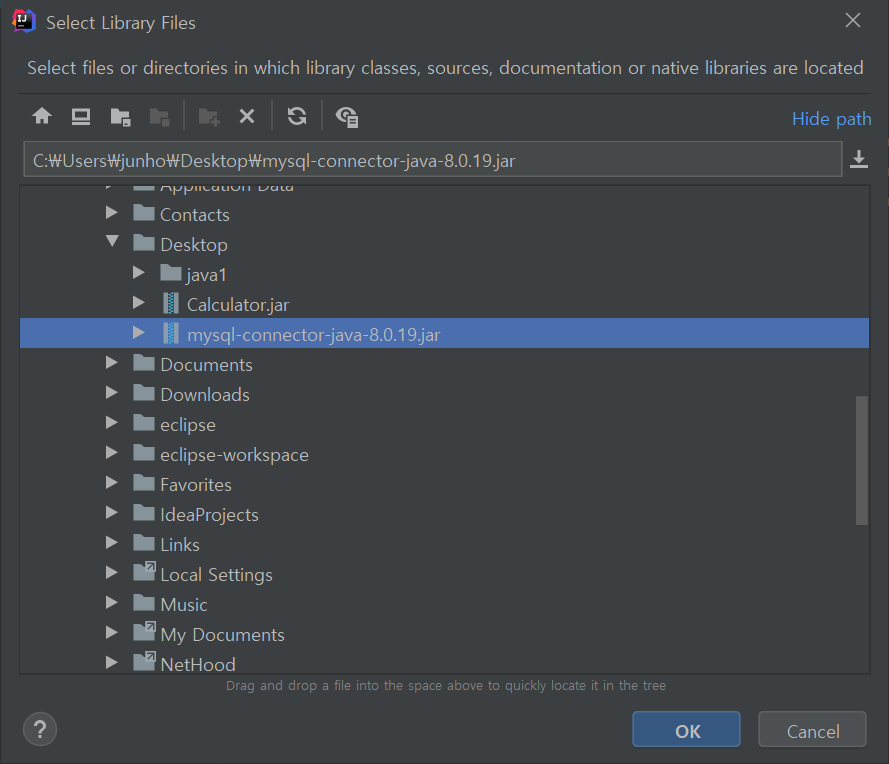This screenshot has height=764, width=889.
Task: Expand the My Documents folder arrow
Action: pos(112,633)
